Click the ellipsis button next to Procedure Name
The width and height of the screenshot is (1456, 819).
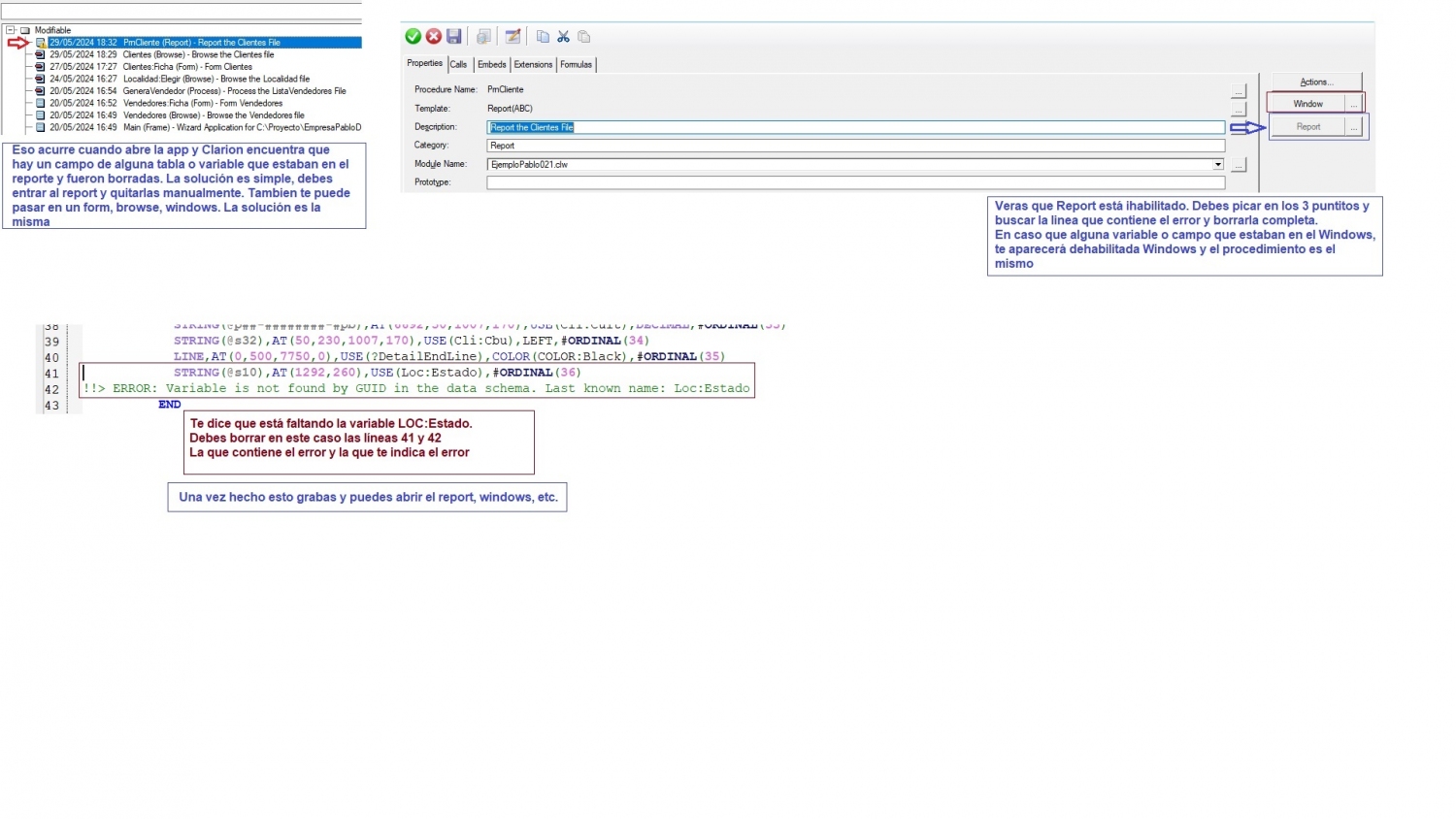coord(1239,91)
